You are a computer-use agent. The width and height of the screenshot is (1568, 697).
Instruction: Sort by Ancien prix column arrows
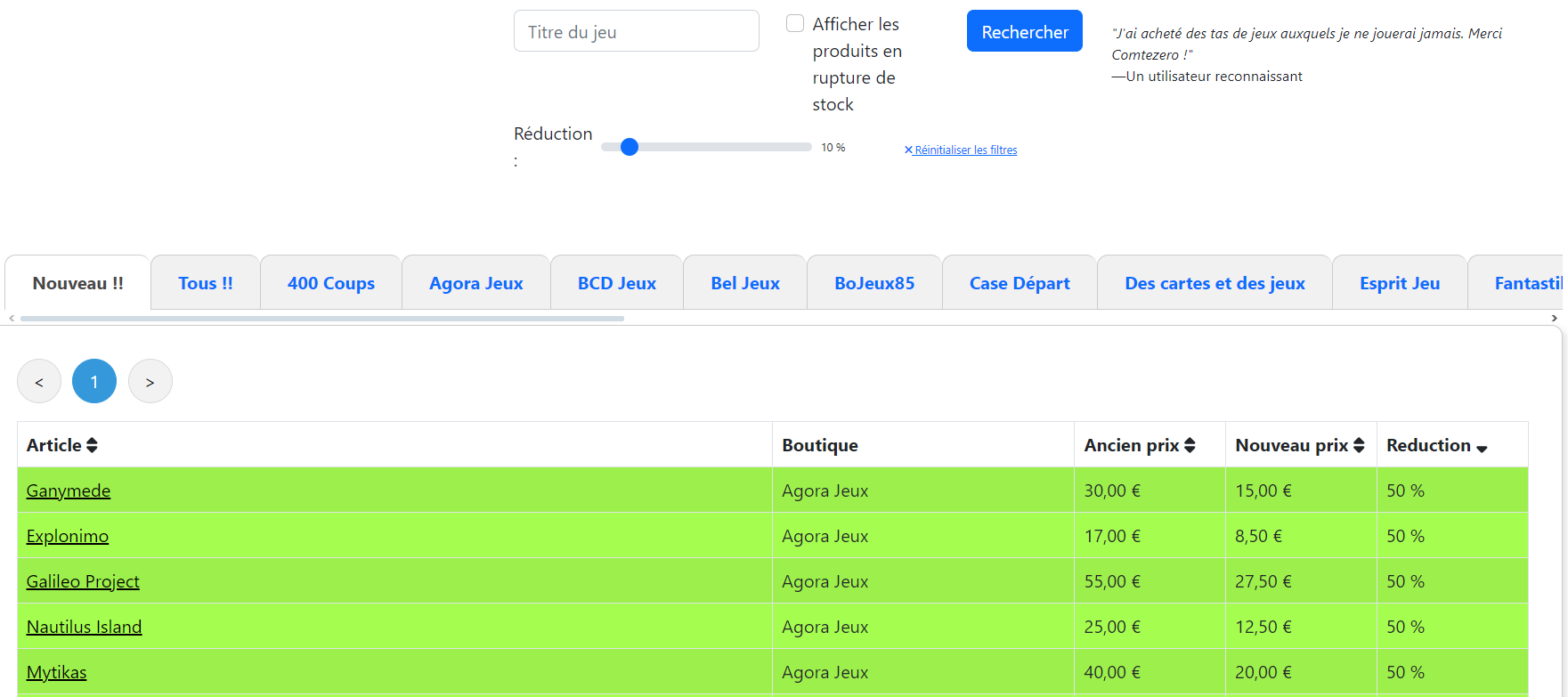(x=1190, y=445)
